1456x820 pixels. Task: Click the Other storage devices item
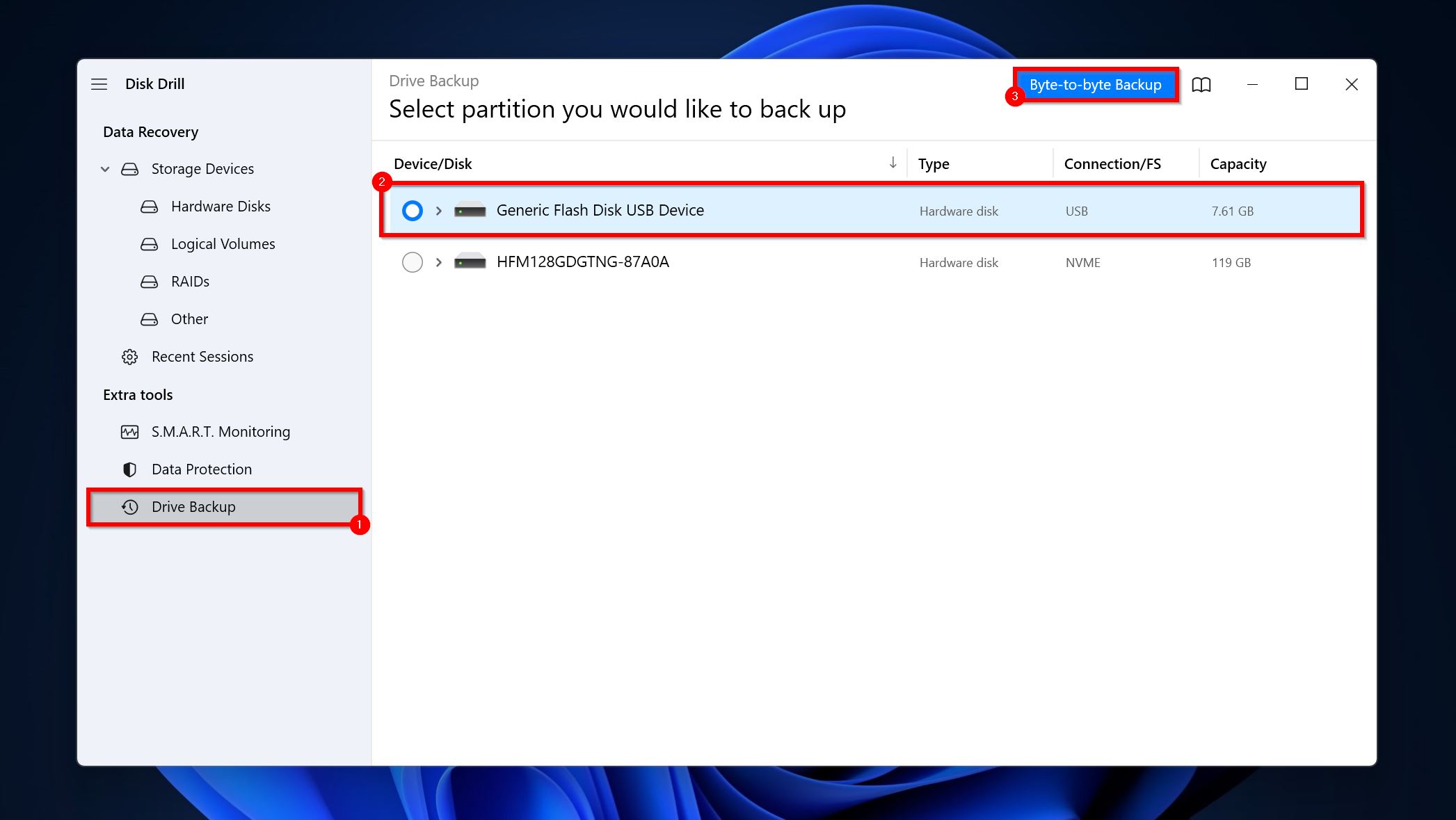(188, 318)
